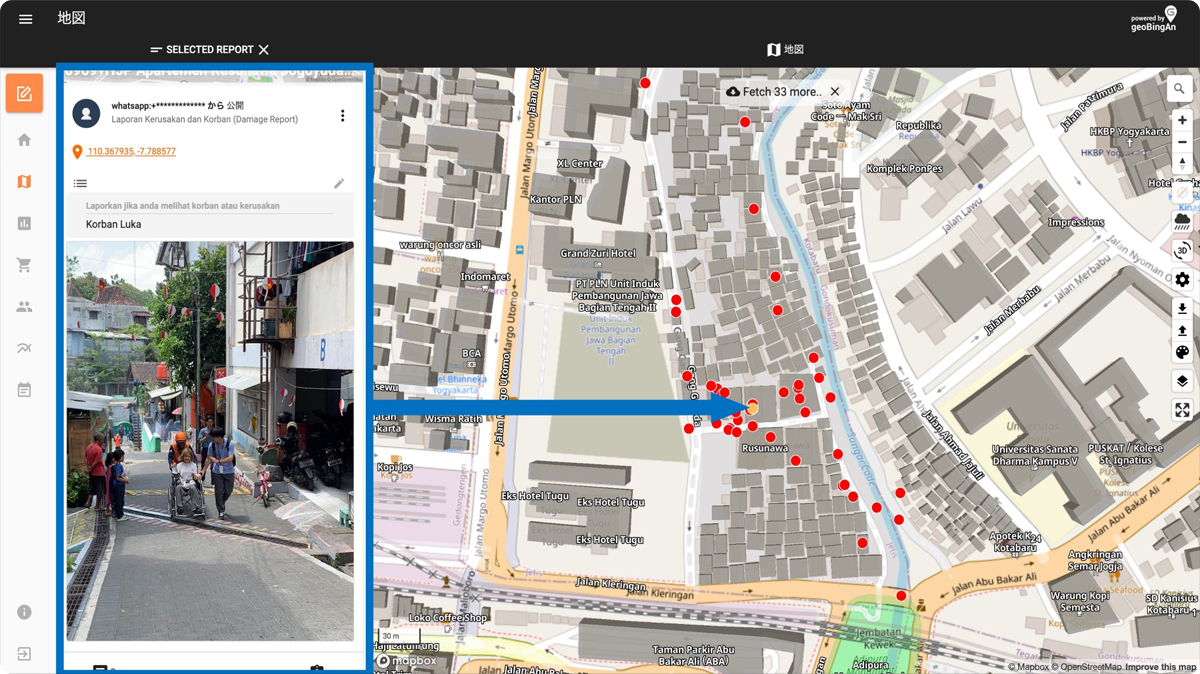Click the orange create report button
Viewport: 1200px width, 674px height.
(x=24, y=94)
